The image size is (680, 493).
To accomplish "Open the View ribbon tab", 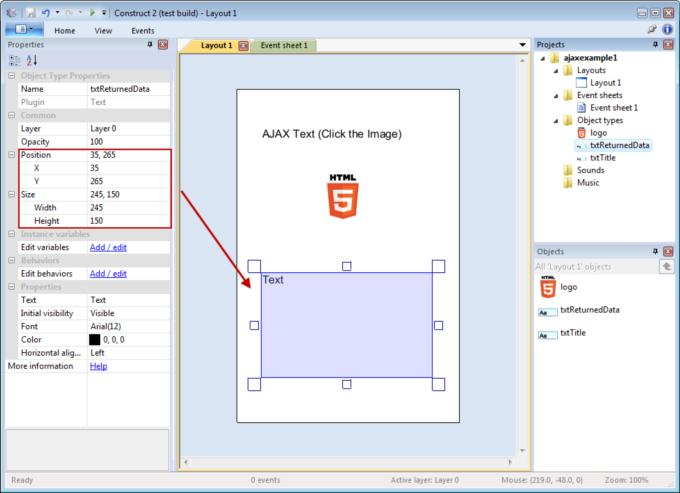I will 103,31.
